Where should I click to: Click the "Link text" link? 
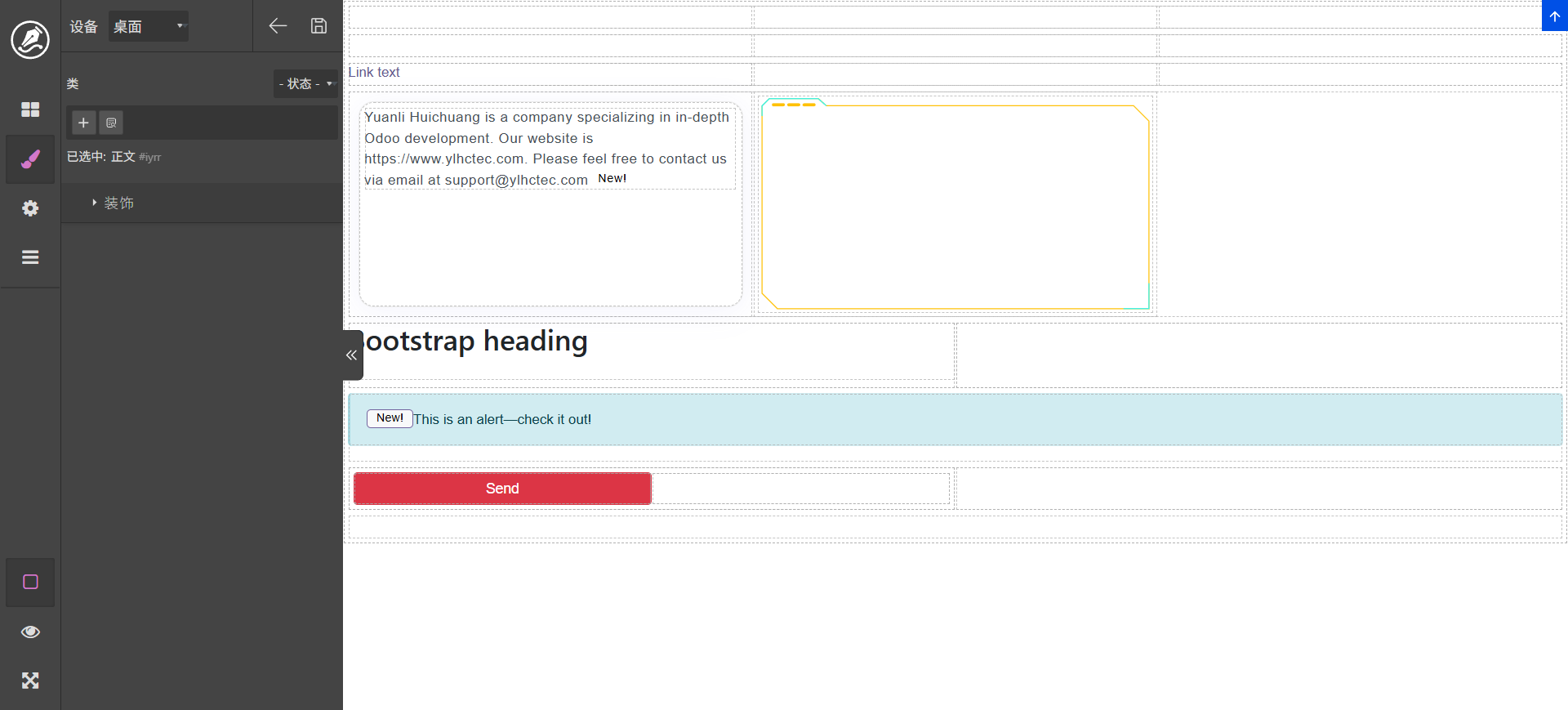374,73
